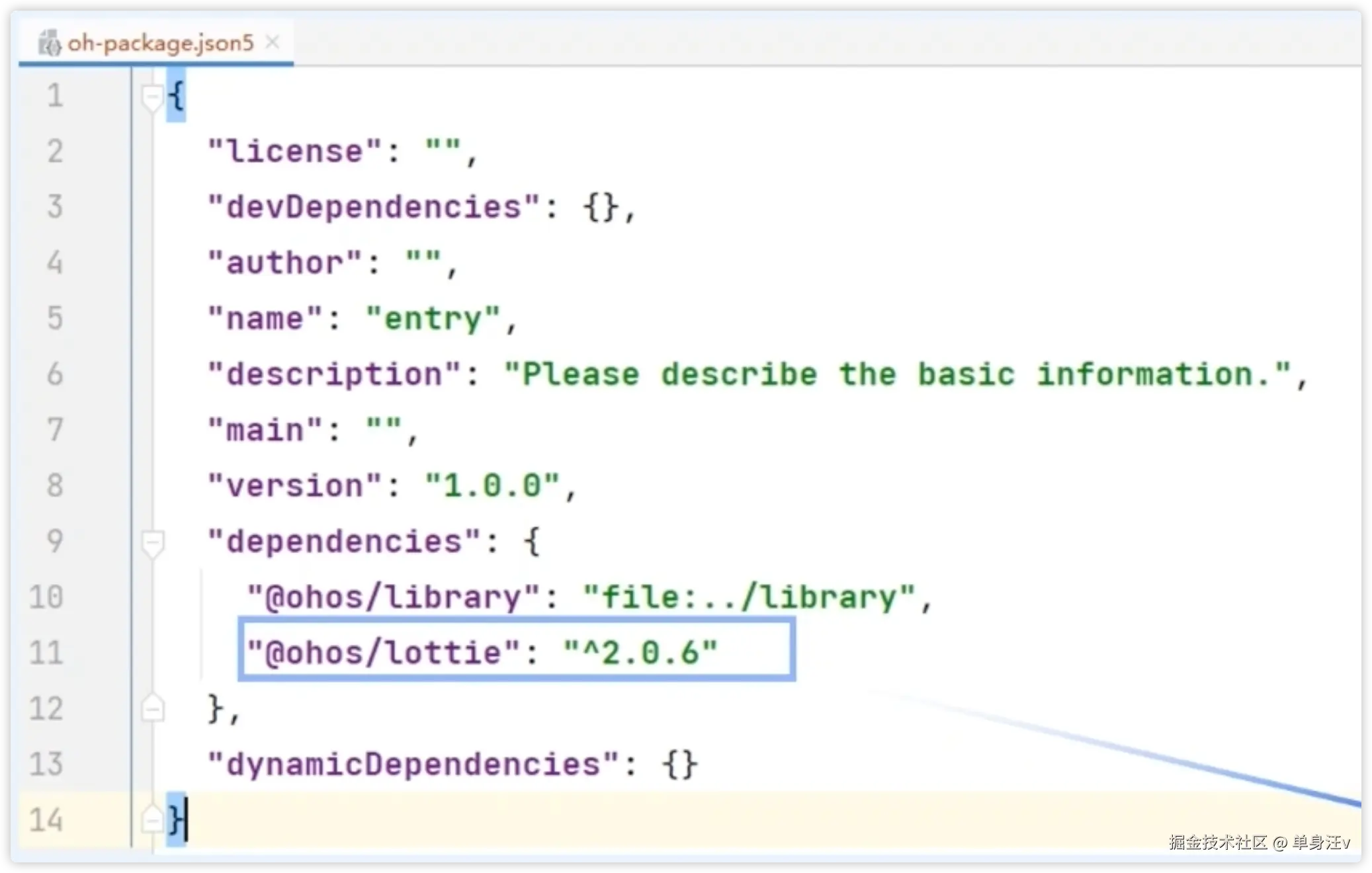Close the oh-package.json5 tab

(x=272, y=43)
